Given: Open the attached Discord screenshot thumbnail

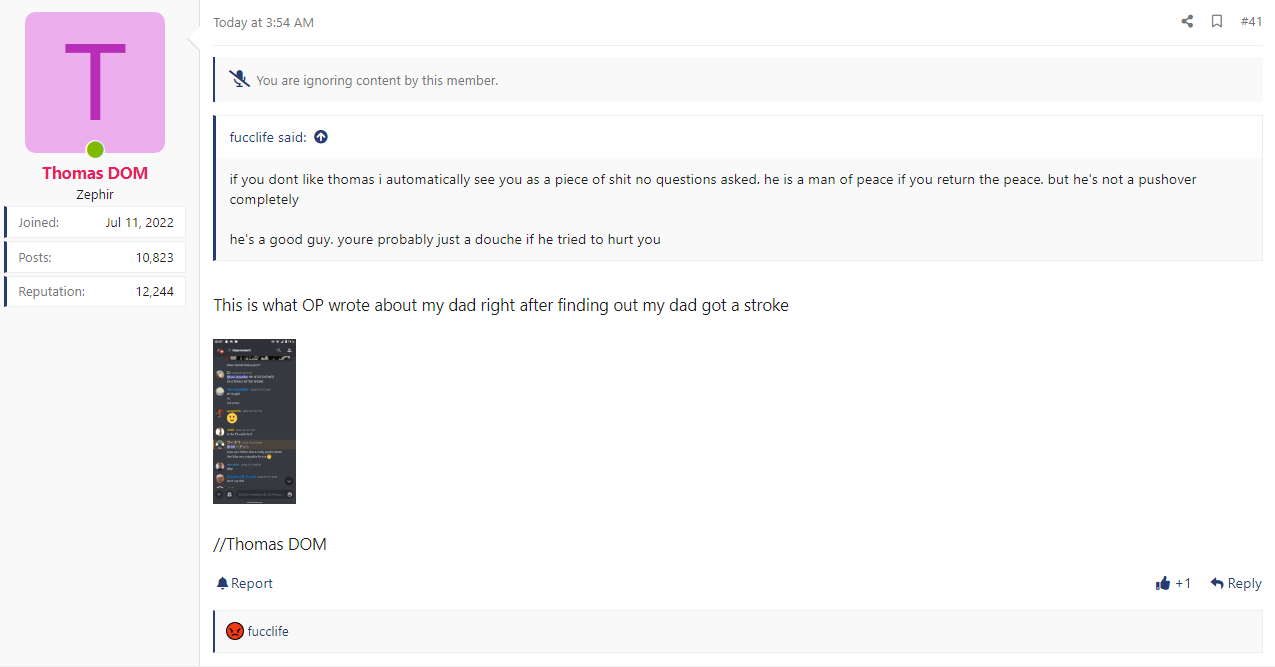Looking at the screenshot, I should click(x=254, y=421).
